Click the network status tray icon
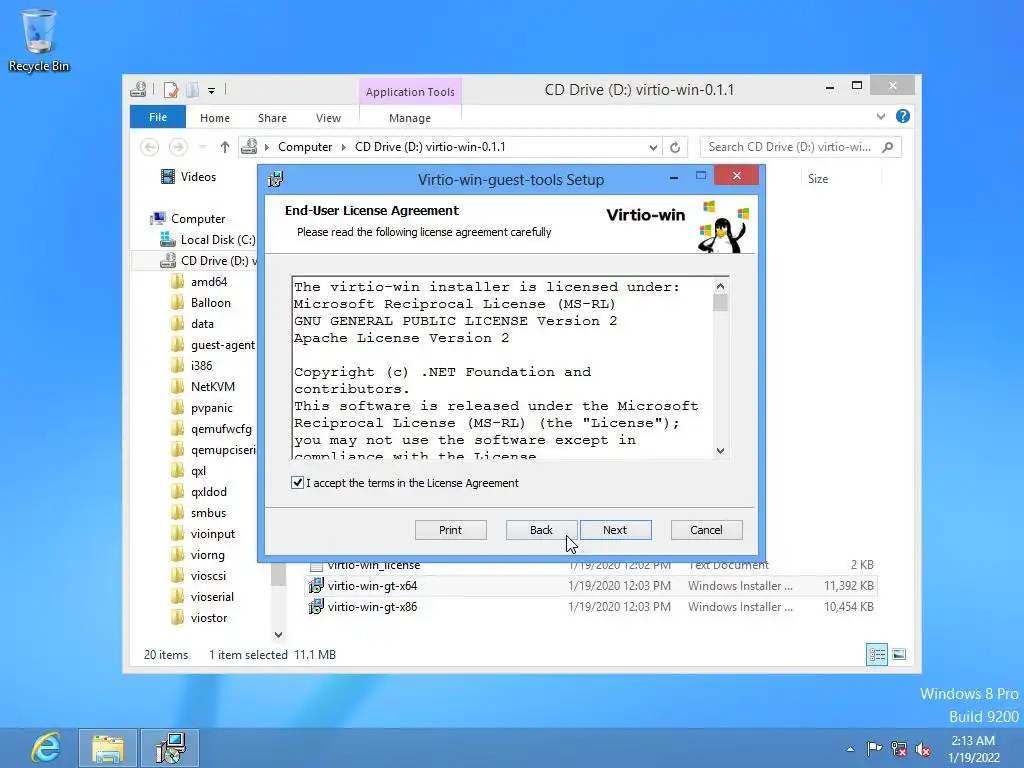The height and width of the screenshot is (768, 1024). [x=899, y=749]
